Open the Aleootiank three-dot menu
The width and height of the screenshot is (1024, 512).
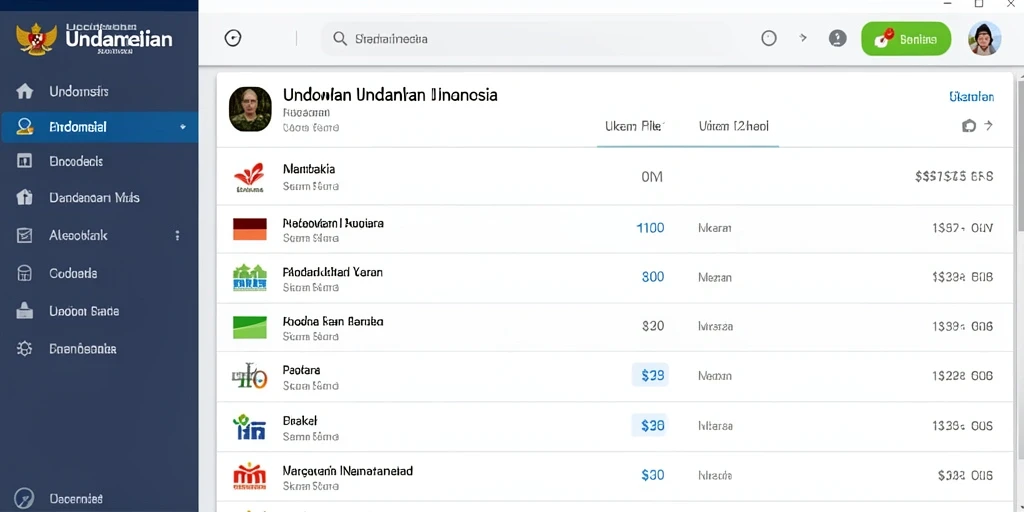[177, 236]
